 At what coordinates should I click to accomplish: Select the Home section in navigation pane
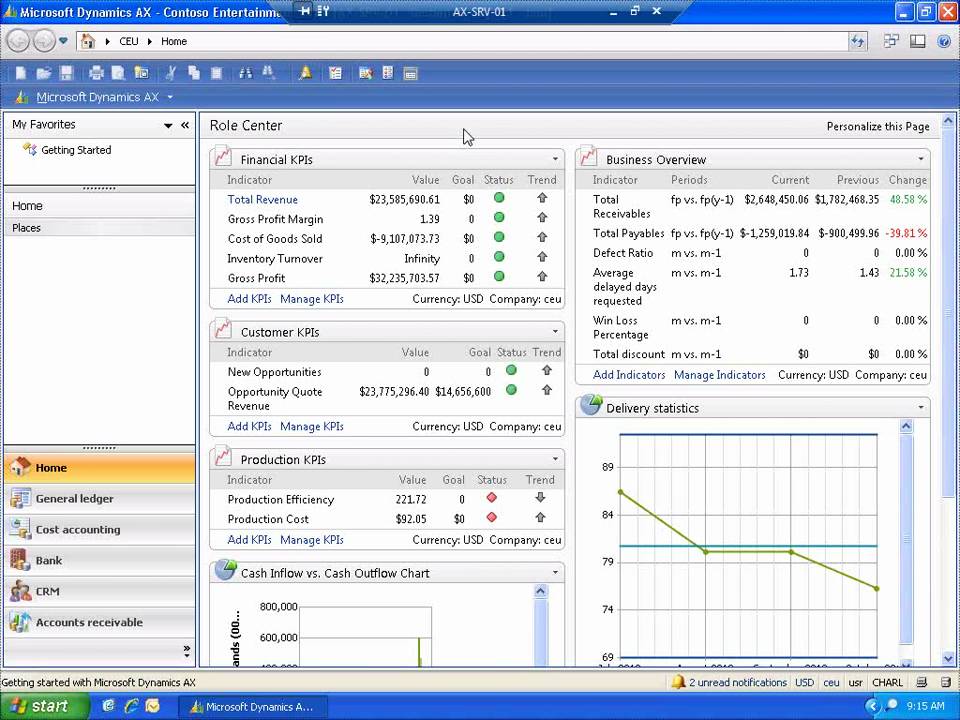pyautogui.click(x=100, y=206)
